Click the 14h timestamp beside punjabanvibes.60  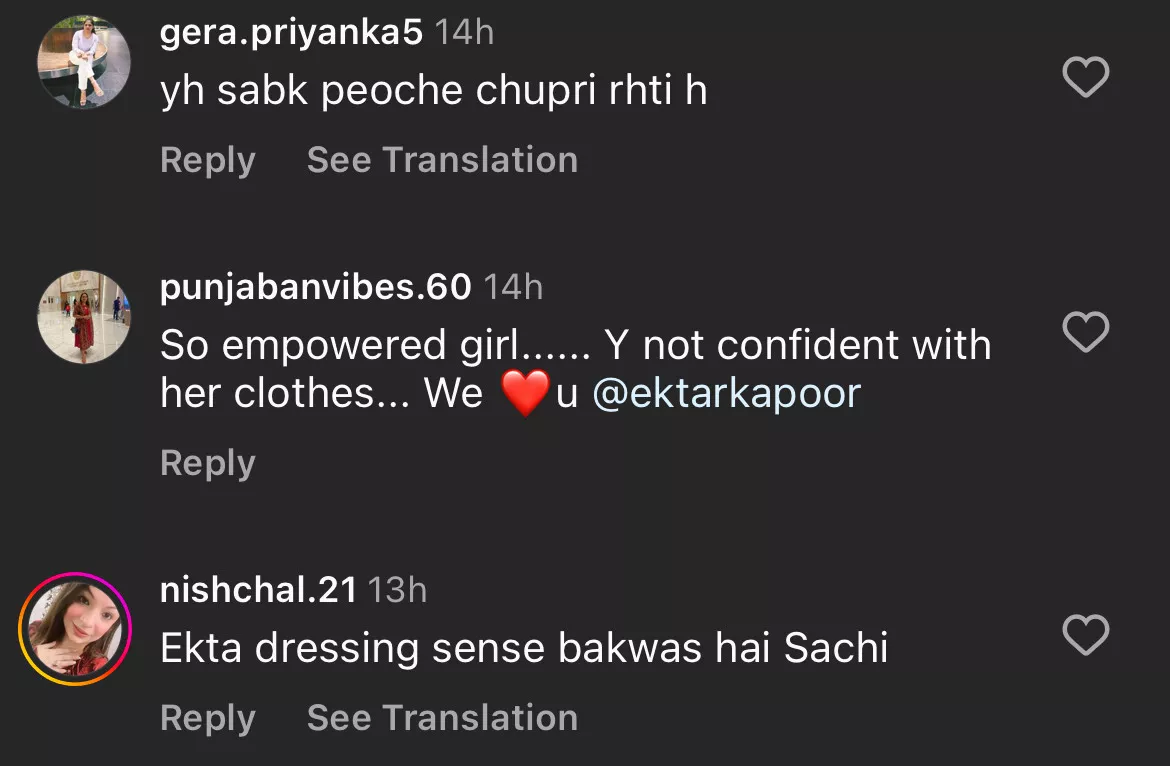(513, 288)
